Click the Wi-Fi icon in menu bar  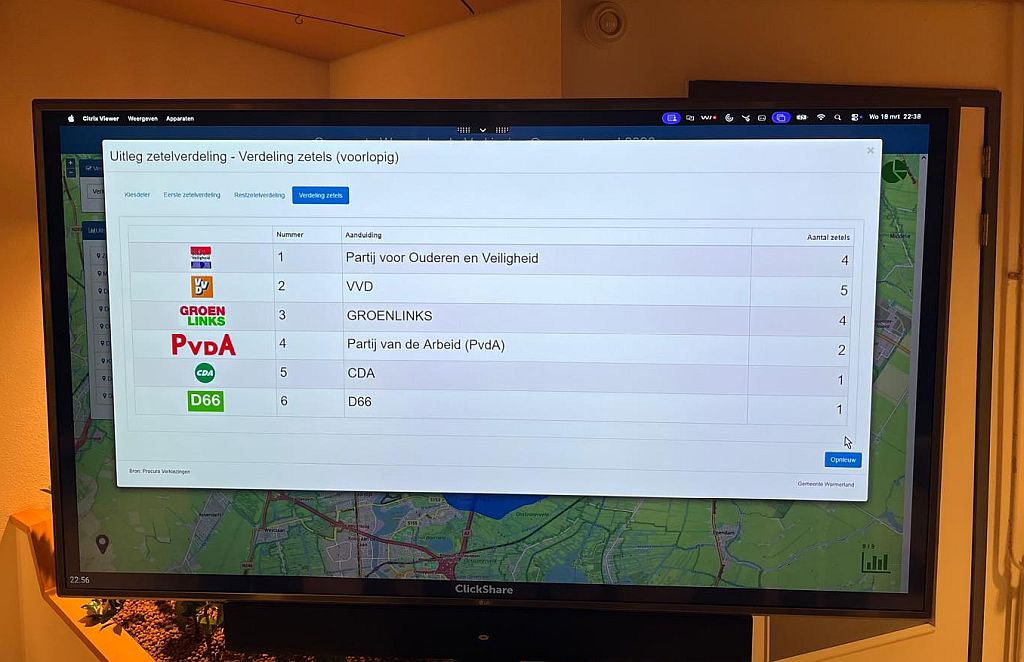[x=821, y=118]
